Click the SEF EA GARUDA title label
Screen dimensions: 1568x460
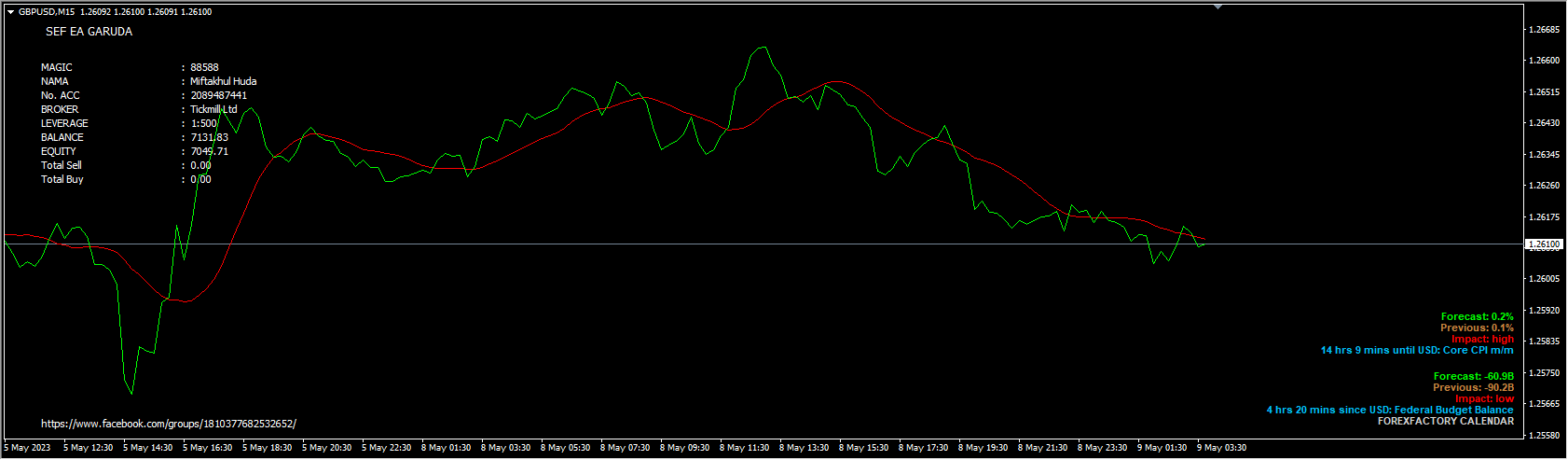tap(89, 32)
